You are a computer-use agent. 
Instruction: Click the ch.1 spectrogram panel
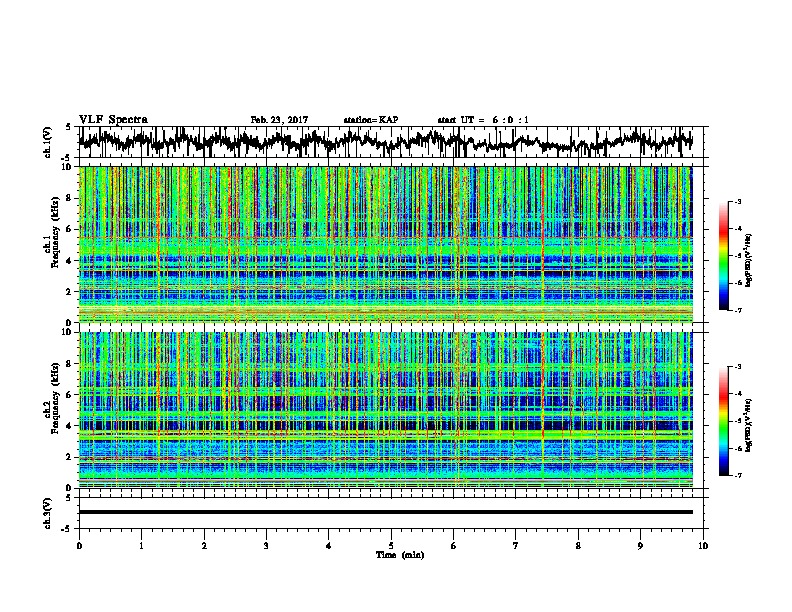coord(391,244)
